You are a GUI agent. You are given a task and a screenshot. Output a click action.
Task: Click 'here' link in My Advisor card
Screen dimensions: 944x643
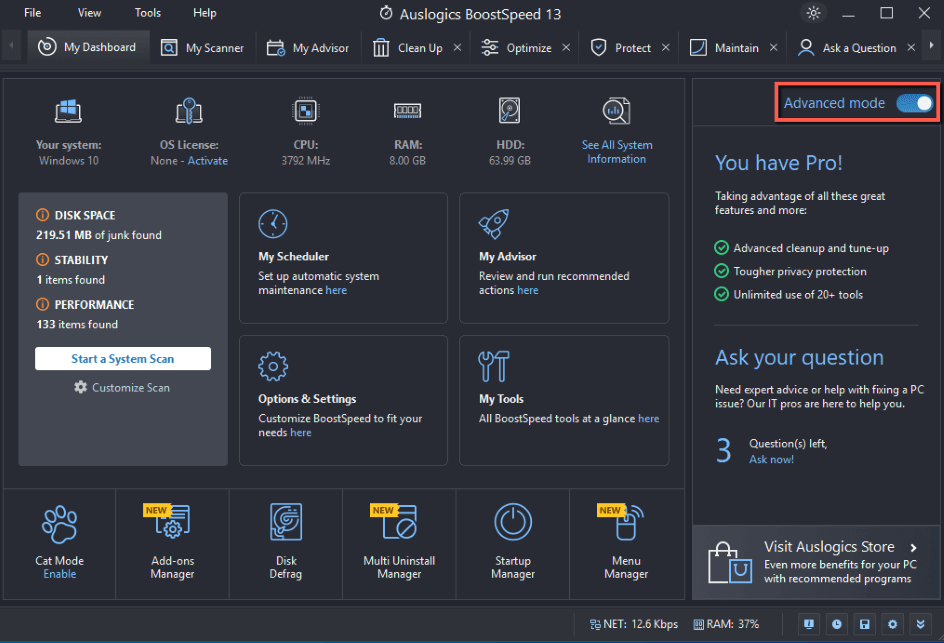tap(527, 290)
